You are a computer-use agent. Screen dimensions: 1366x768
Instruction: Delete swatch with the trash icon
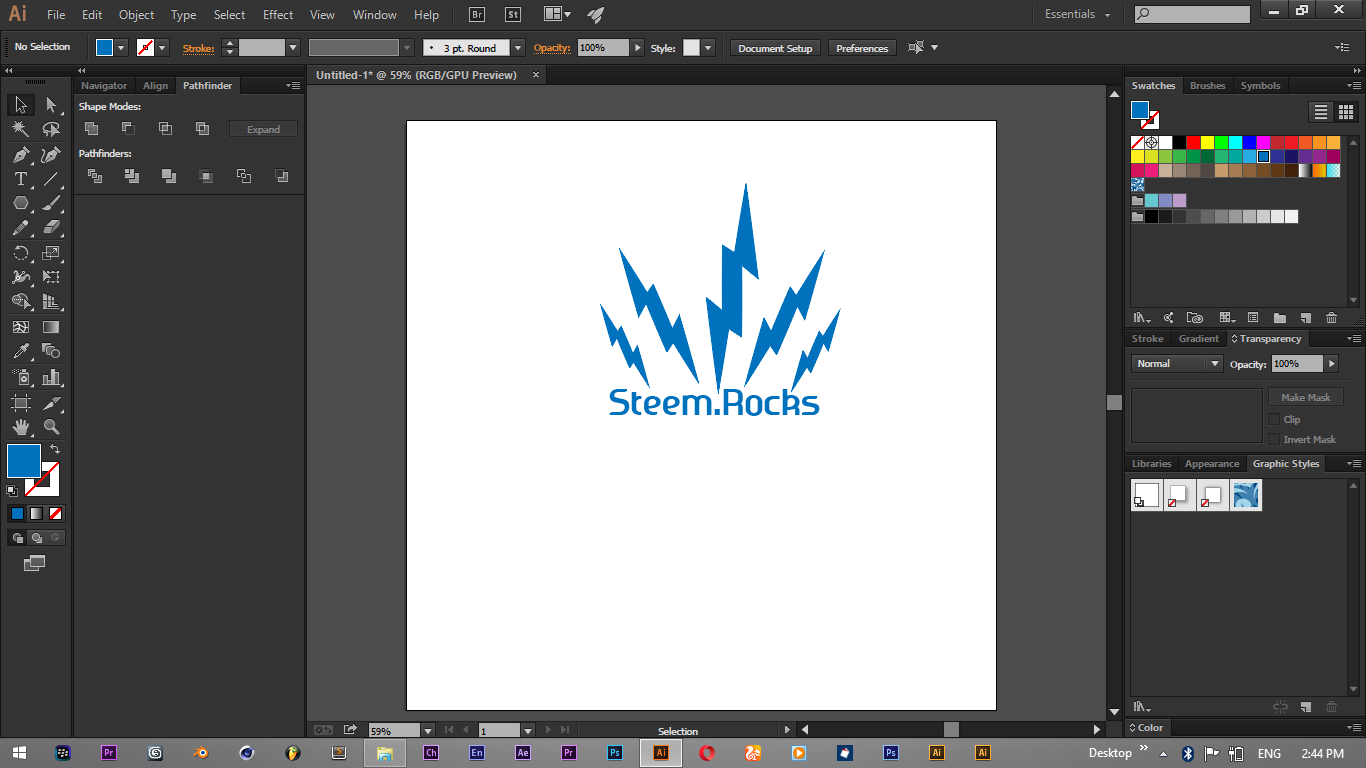point(1331,318)
